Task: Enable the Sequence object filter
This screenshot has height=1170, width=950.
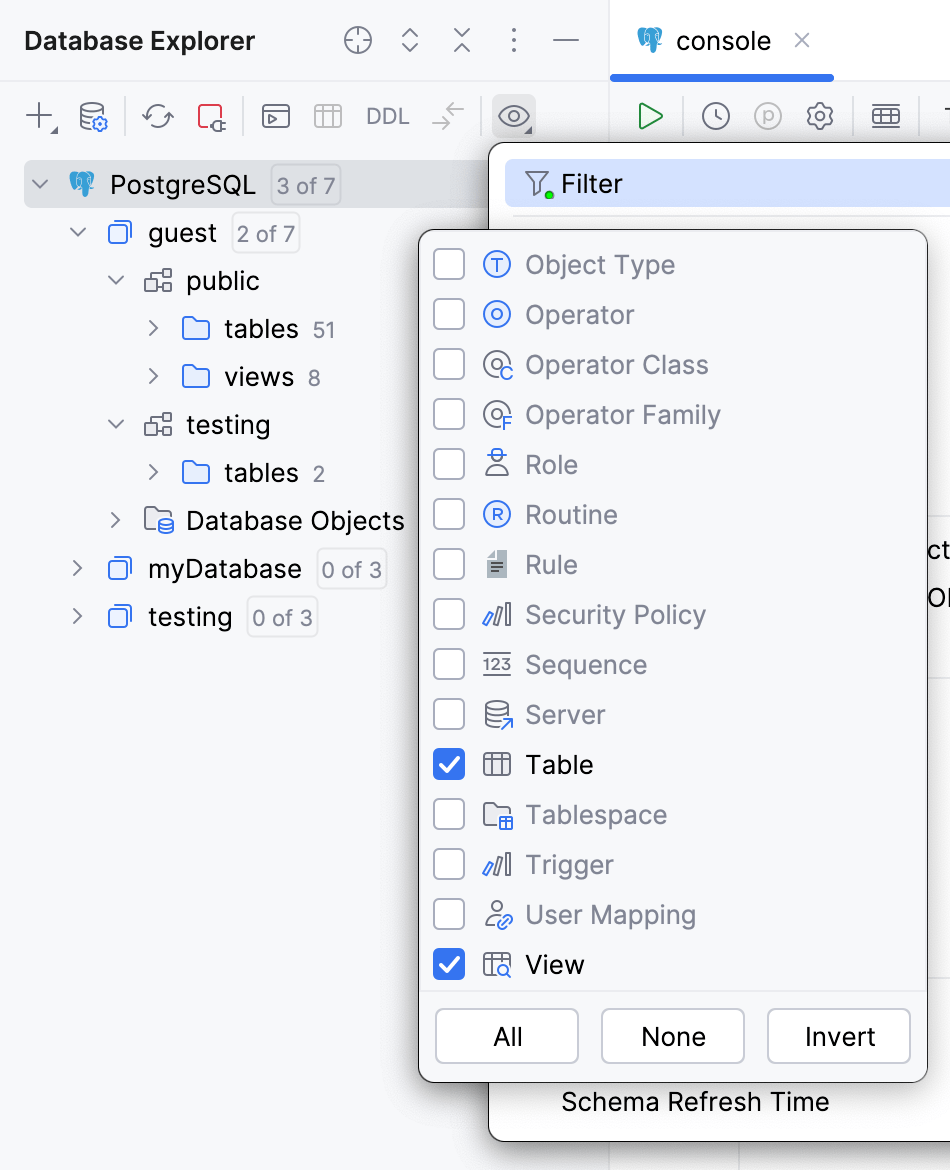Action: [449, 664]
